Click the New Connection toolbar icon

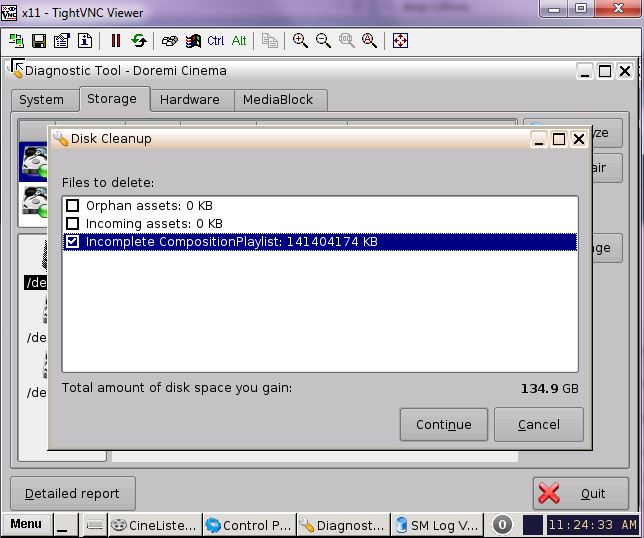tap(16, 41)
